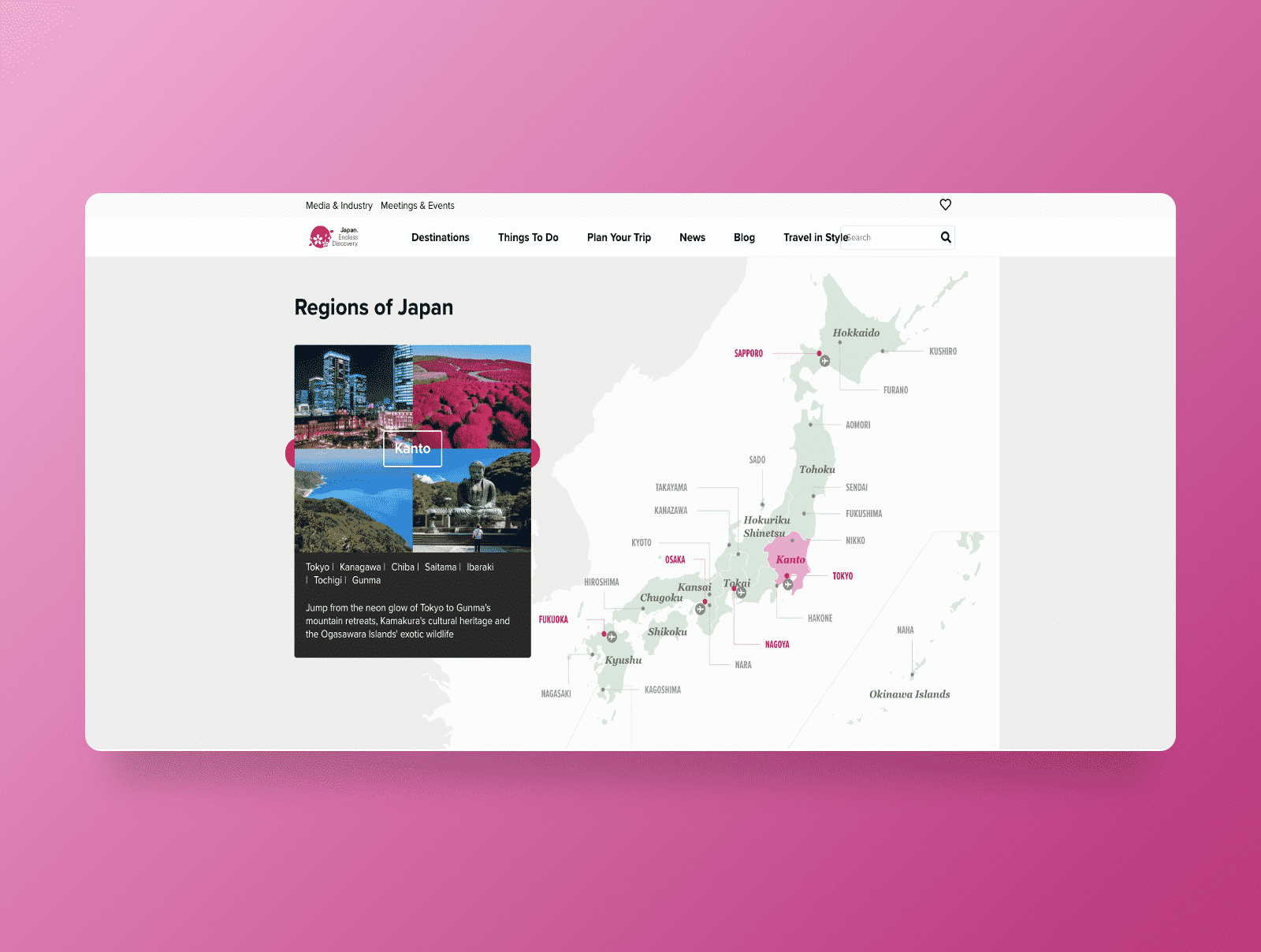Open the Blog page
This screenshot has height=952, width=1261.
point(743,237)
